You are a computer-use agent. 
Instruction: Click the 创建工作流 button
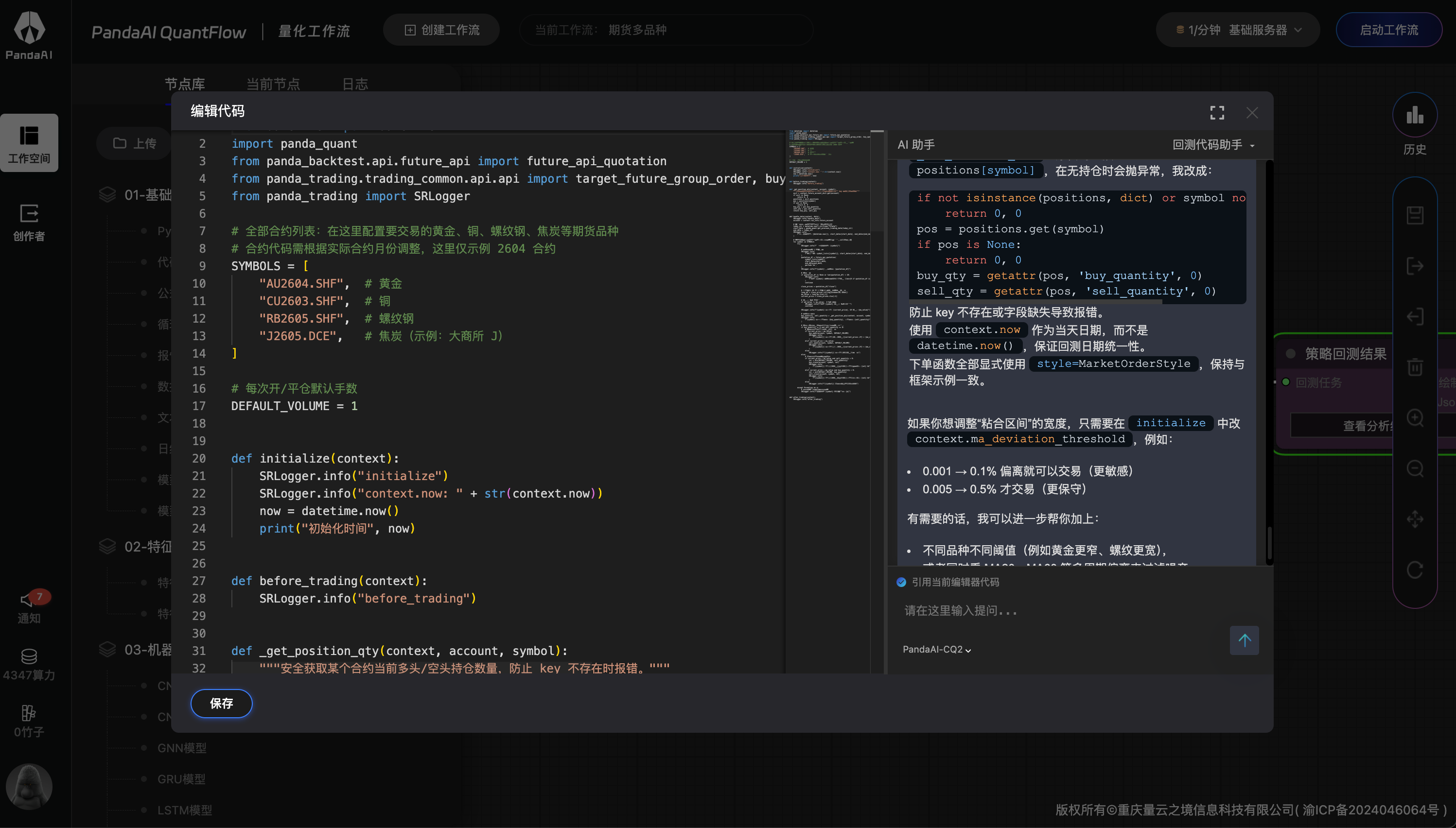coord(441,30)
